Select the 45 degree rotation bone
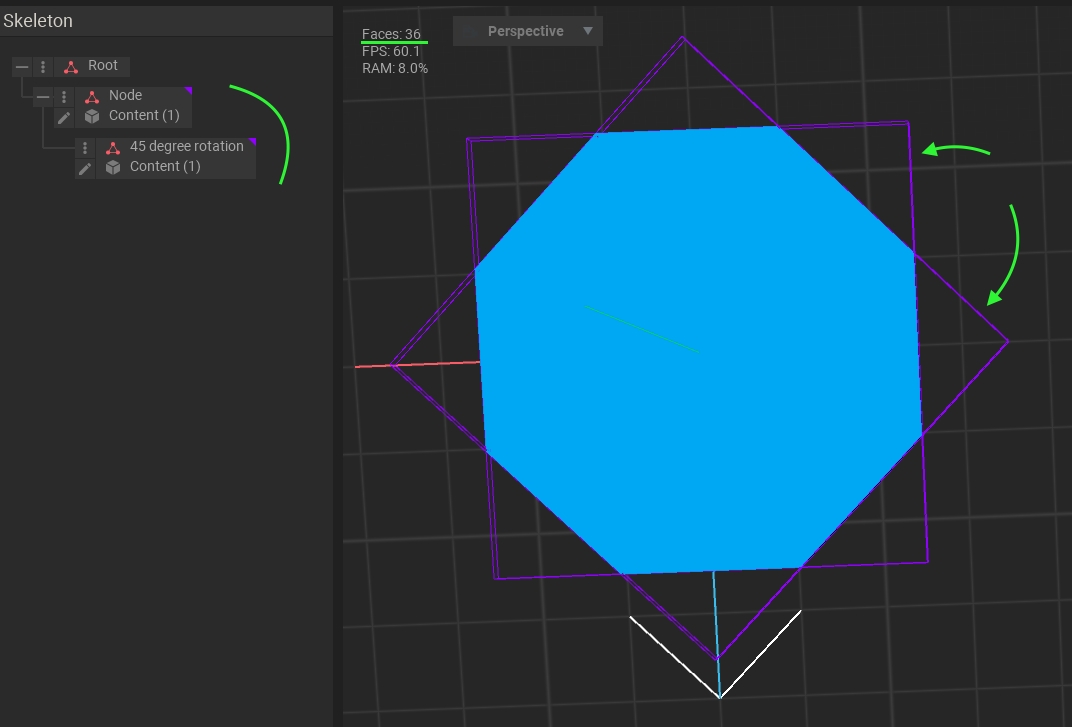The height and width of the screenshot is (727, 1072). [186, 146]
